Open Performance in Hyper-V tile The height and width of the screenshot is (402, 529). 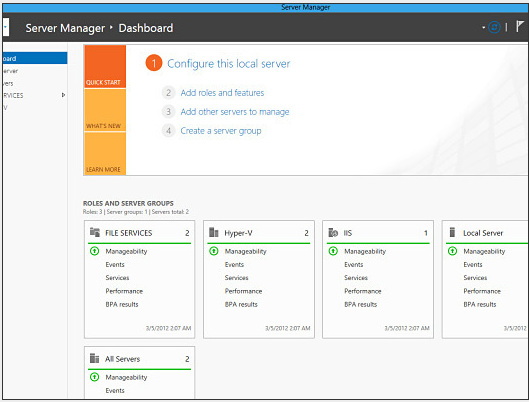pyautogui.click(x=243, y=291)
